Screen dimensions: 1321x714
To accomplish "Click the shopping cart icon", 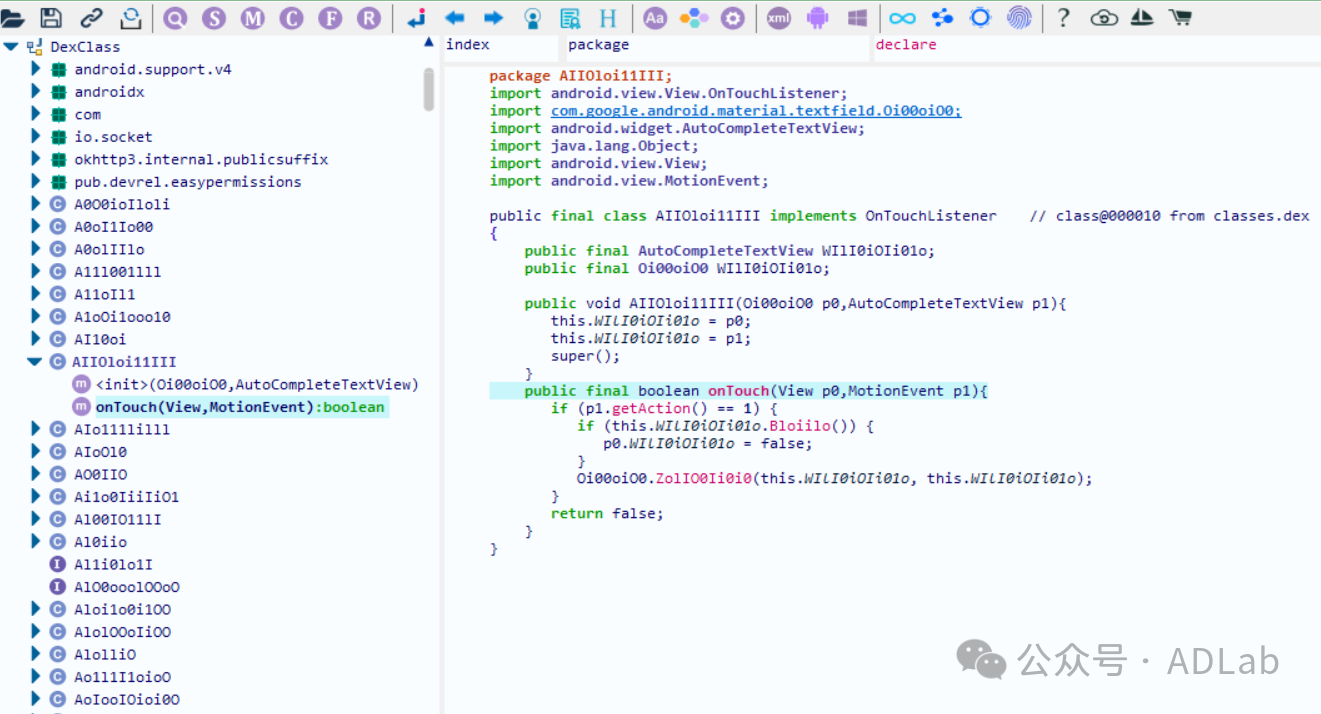I will 1180,17.
